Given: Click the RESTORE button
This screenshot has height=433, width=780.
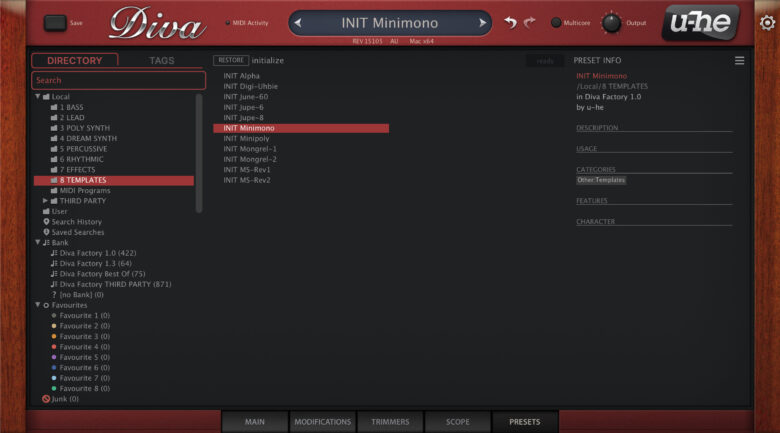Looking at the screenshot, I should (x=231, y=60).
